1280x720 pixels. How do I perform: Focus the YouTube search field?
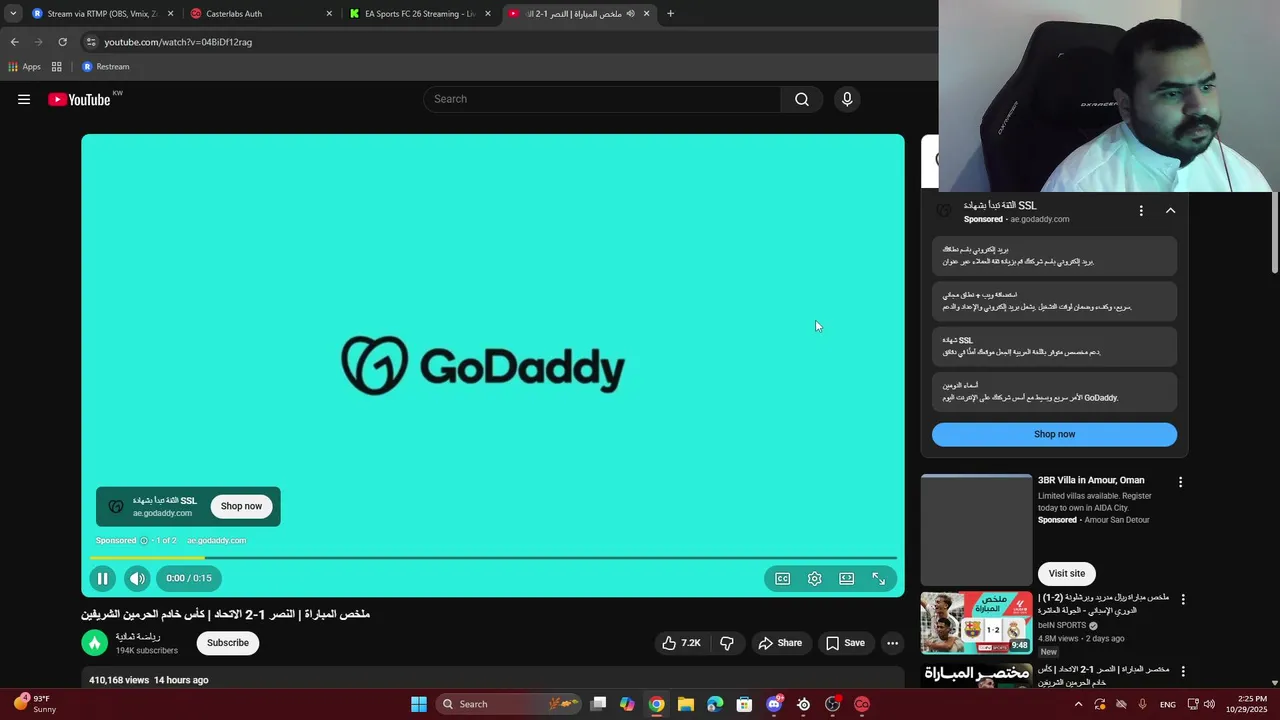click(602, 99)
